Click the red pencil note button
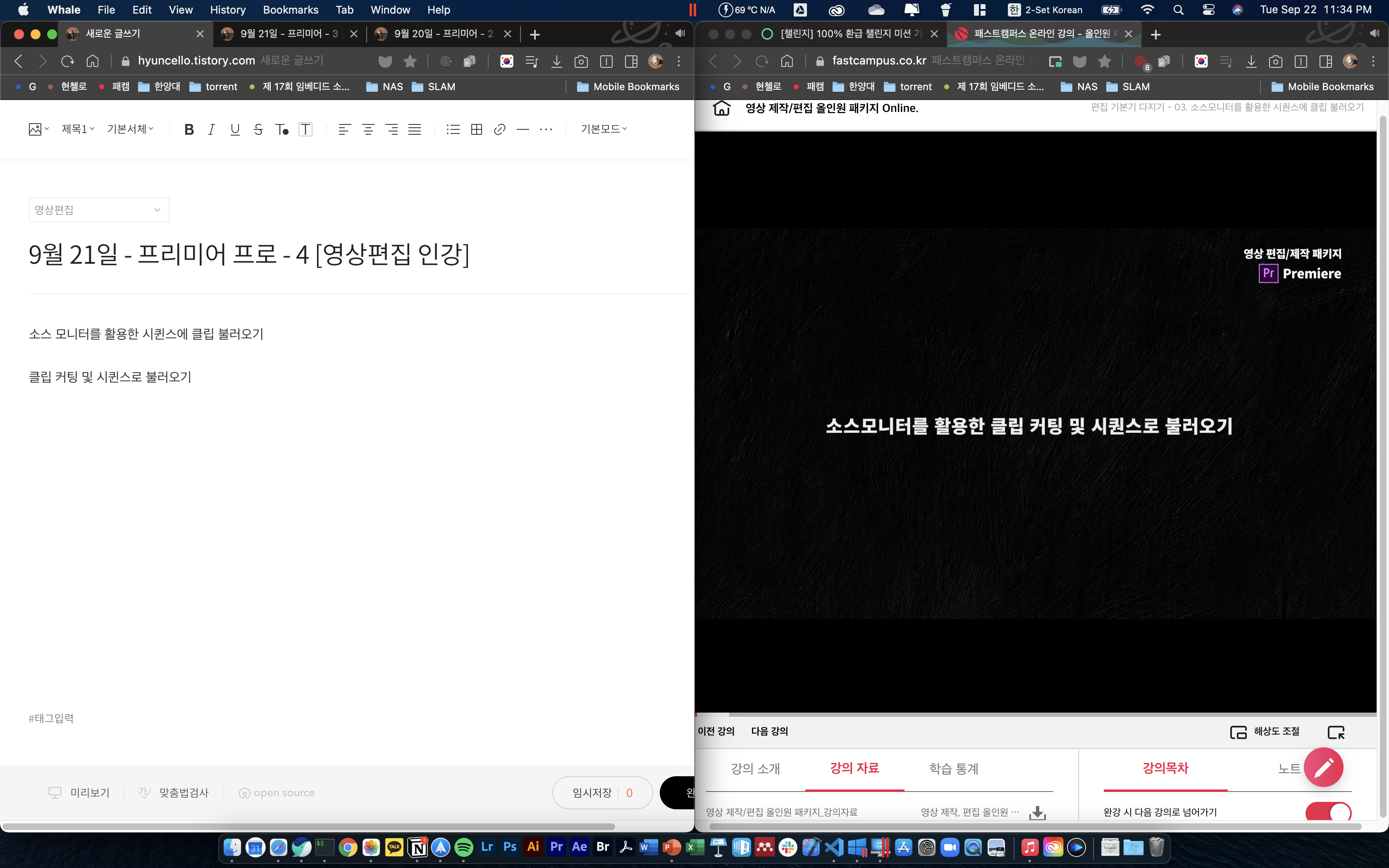The height and width of the screenshot is (868, 1389). coord(1323,767)
